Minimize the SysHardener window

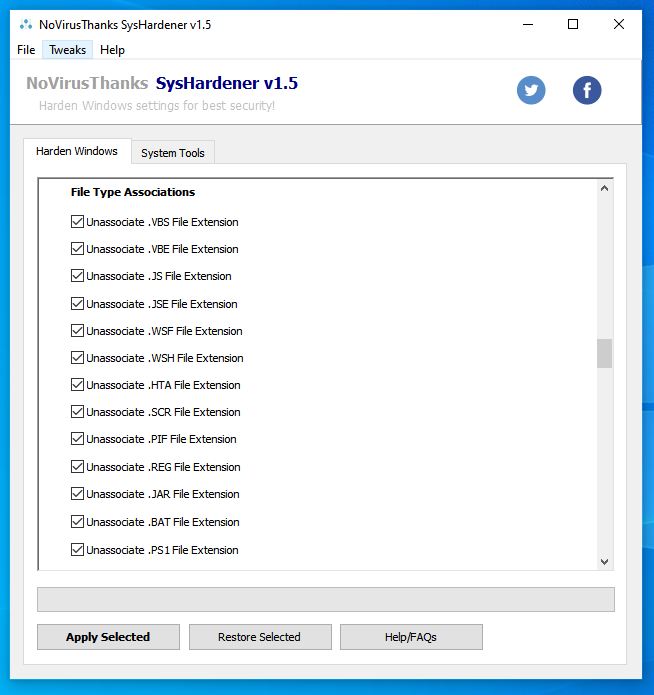pos(528,24)
